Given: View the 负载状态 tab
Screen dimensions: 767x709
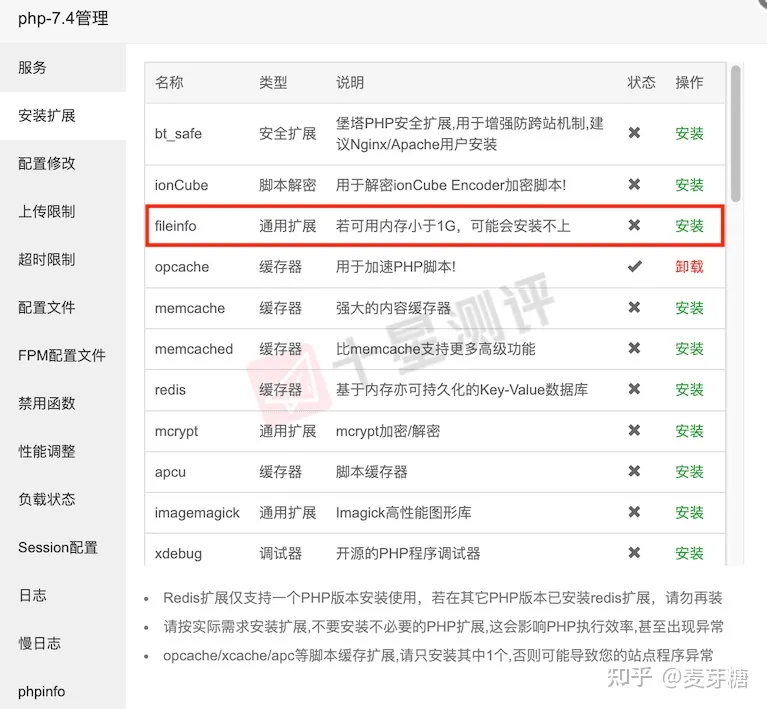Looking at the screenshot, I should click(63, 499).
